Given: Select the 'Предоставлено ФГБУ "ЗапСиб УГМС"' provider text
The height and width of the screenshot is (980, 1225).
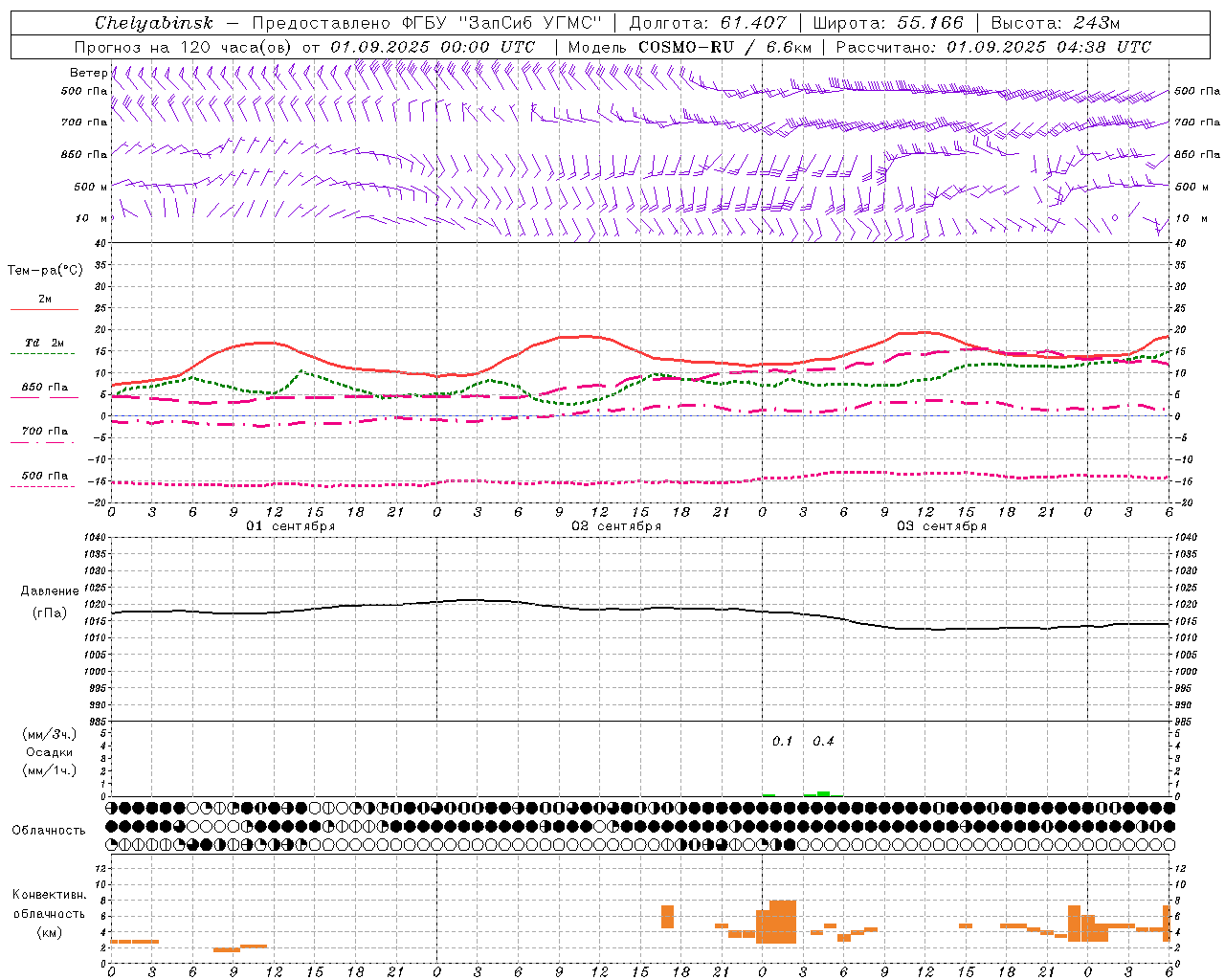Looking at the screenshot, I should 427,23.
